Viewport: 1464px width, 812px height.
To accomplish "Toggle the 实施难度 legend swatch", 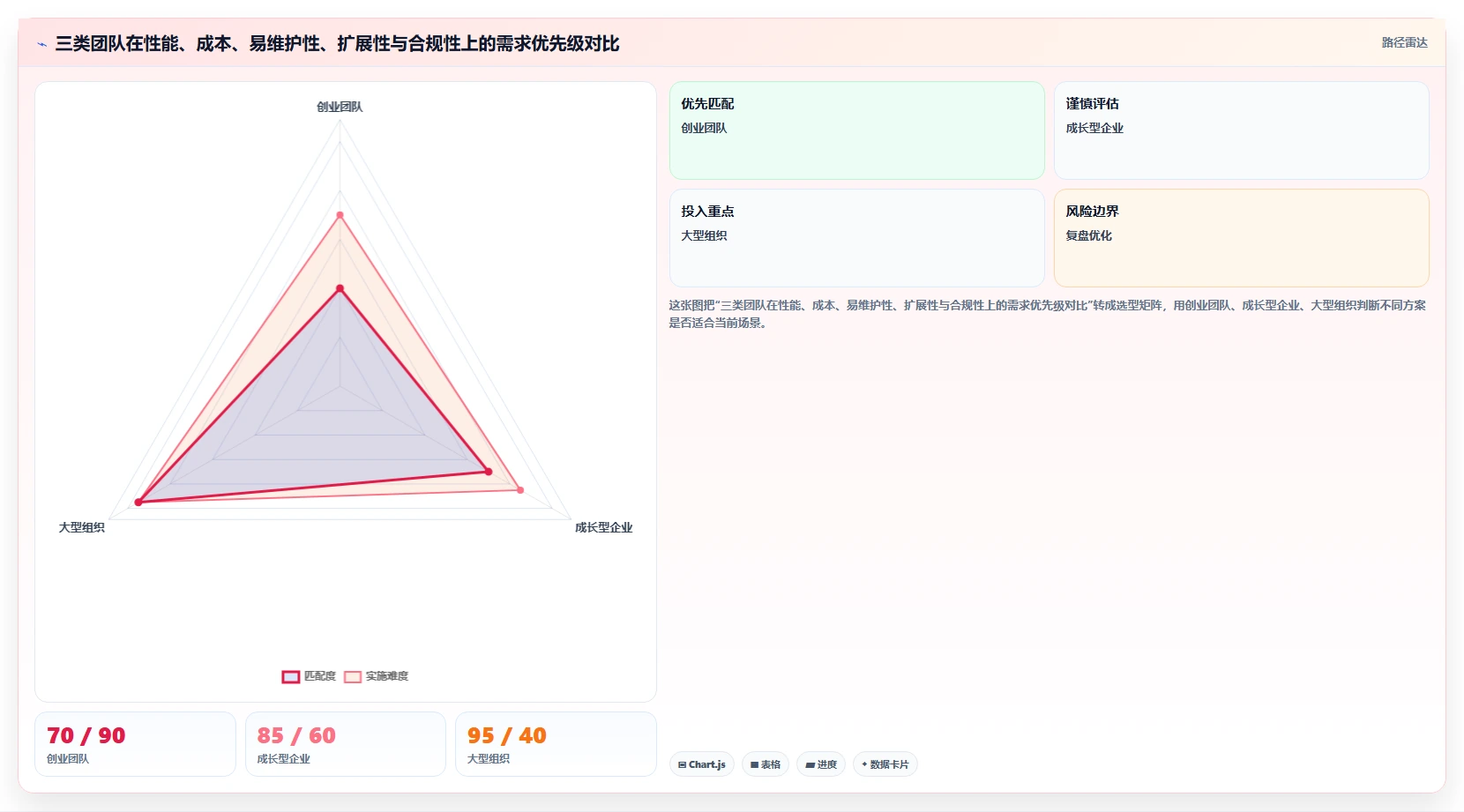I will coord(353,677).
